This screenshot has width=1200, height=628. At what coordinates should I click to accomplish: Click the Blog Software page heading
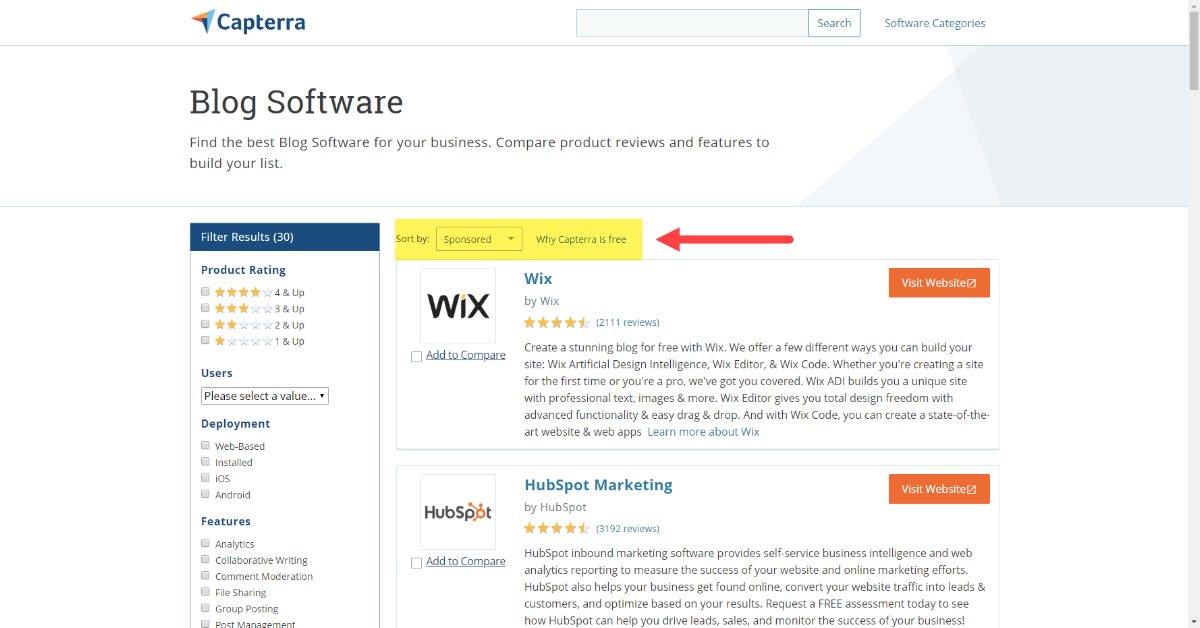coord(296,102)
